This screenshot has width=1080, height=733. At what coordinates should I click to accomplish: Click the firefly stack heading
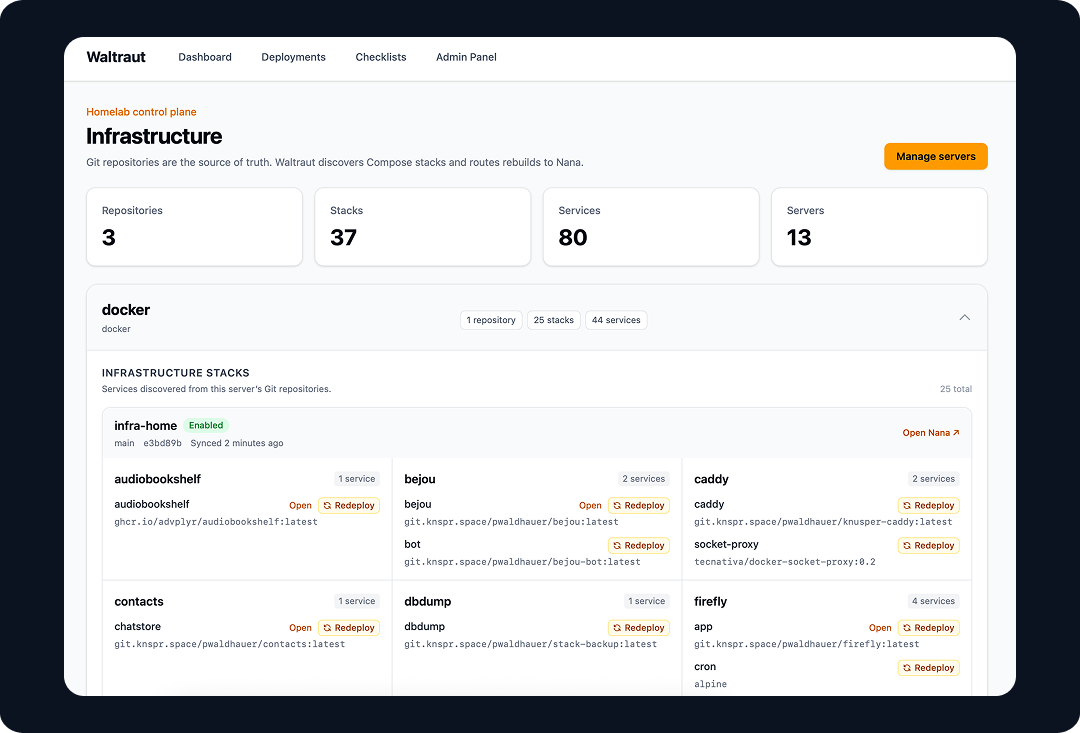click(711, 601)
